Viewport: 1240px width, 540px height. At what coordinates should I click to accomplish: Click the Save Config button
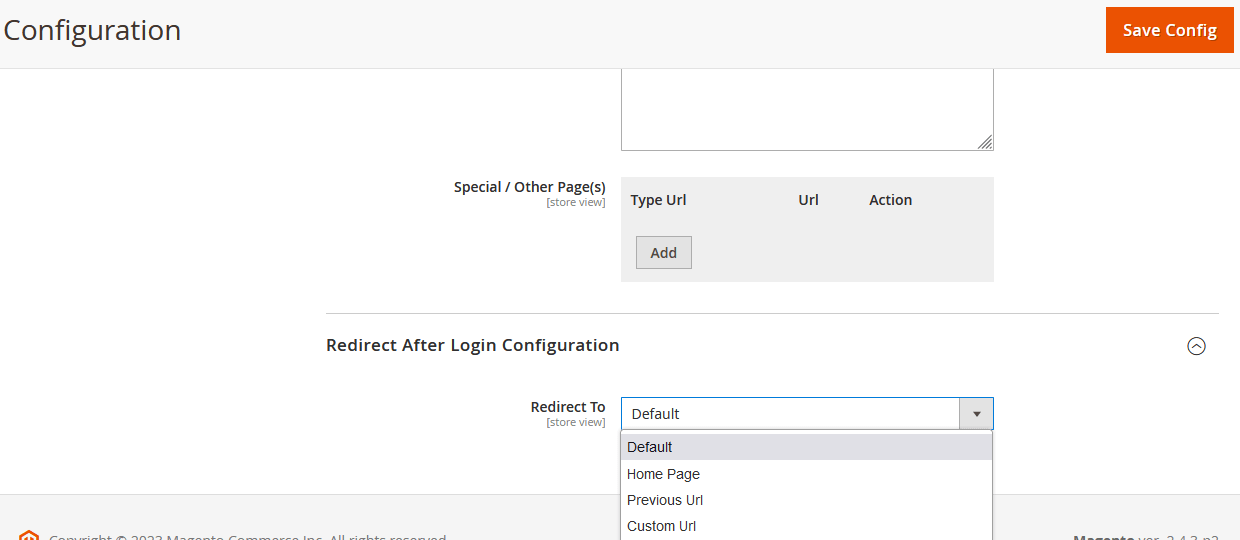[x=1169, y=30]
